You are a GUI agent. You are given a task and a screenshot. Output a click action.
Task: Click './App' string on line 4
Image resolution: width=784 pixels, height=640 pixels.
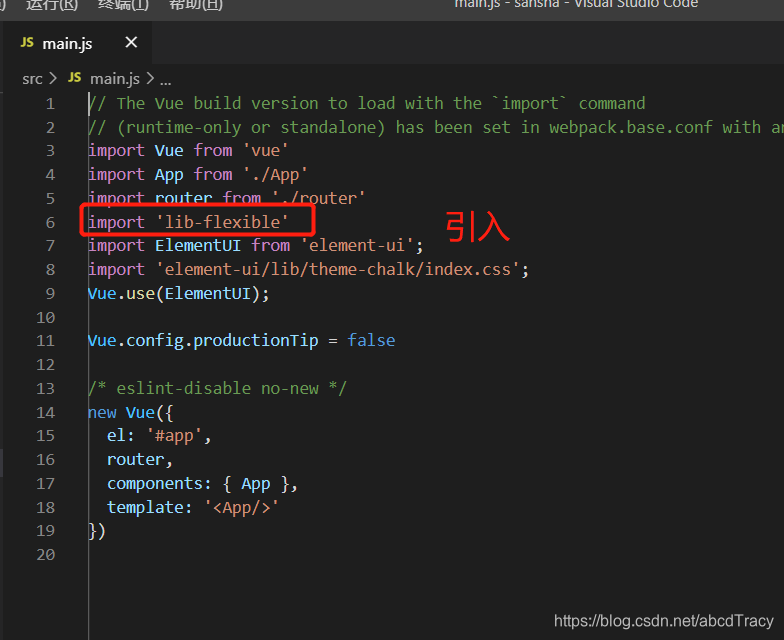(x=276, y=174)
